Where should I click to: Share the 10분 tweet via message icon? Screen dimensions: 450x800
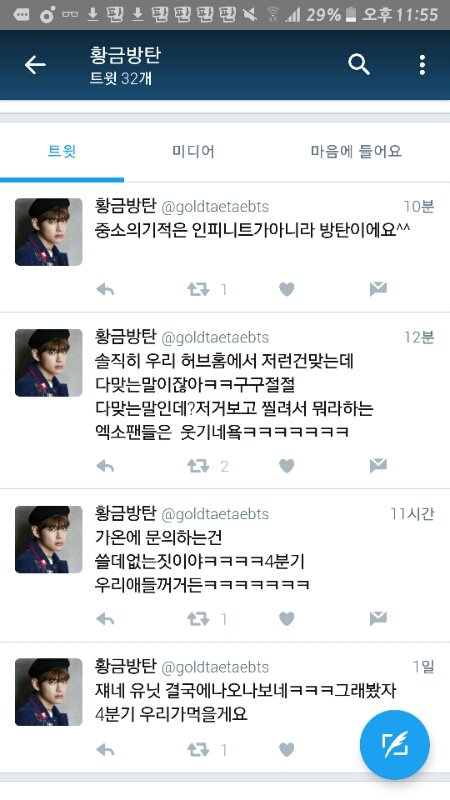point(378,289)
